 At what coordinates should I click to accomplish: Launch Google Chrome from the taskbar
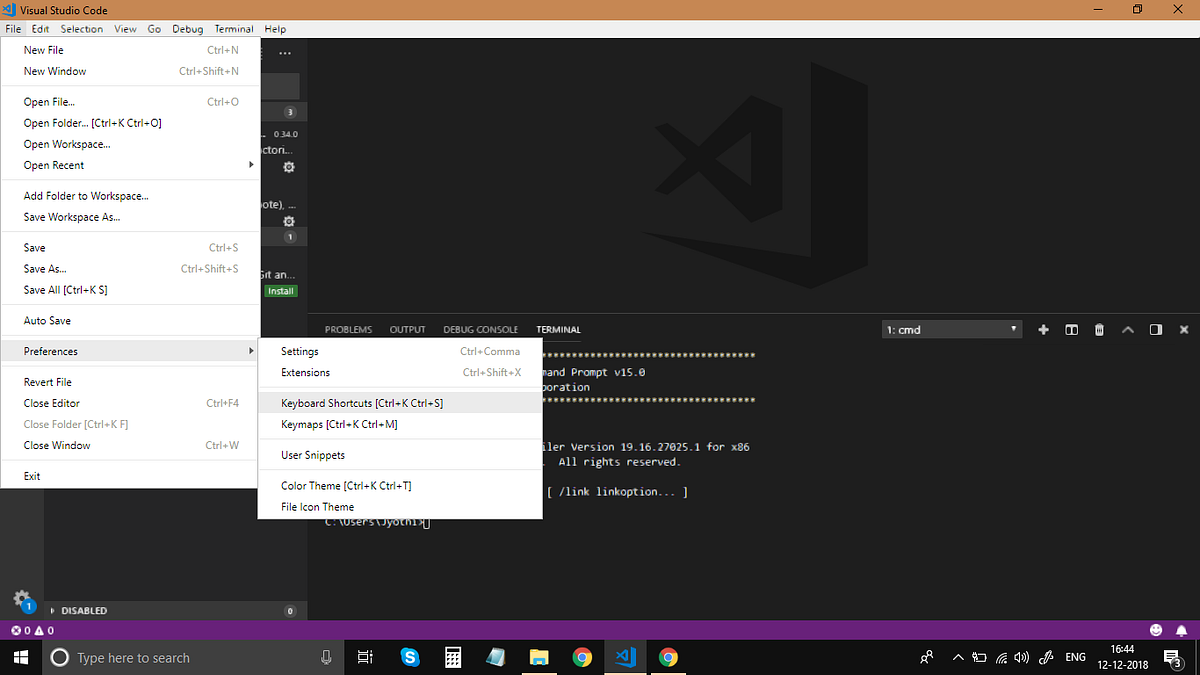coord(582,657)
